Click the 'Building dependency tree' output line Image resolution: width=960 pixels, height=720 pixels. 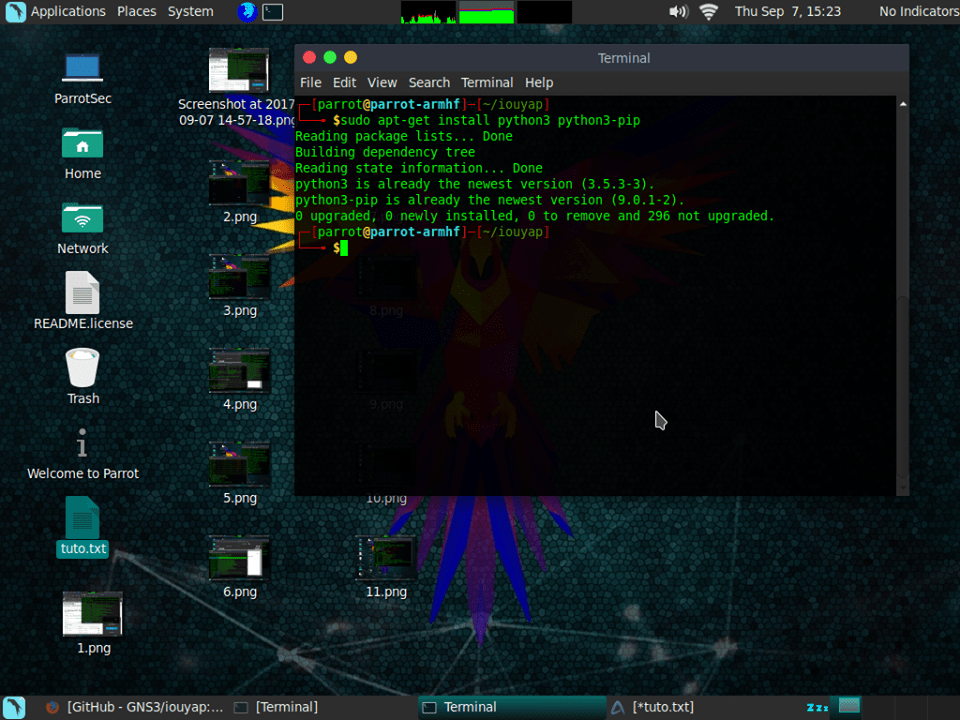click(x=385, y=152)
